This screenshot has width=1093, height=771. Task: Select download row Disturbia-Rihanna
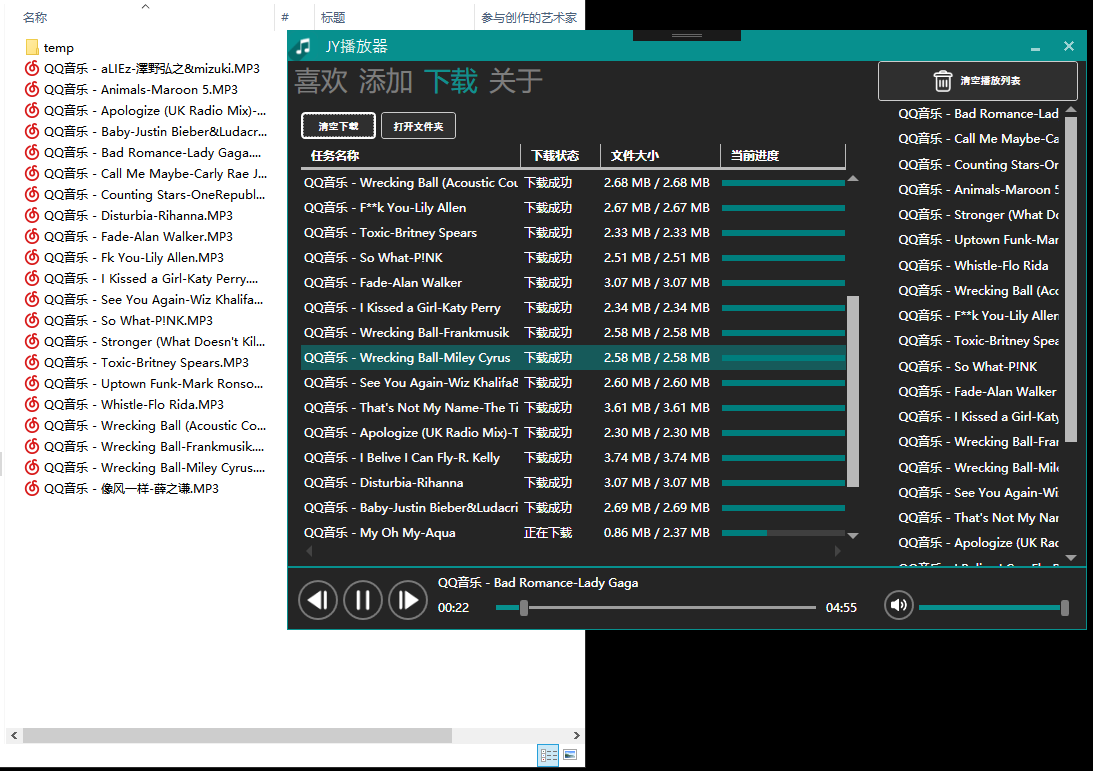(573, 482)
